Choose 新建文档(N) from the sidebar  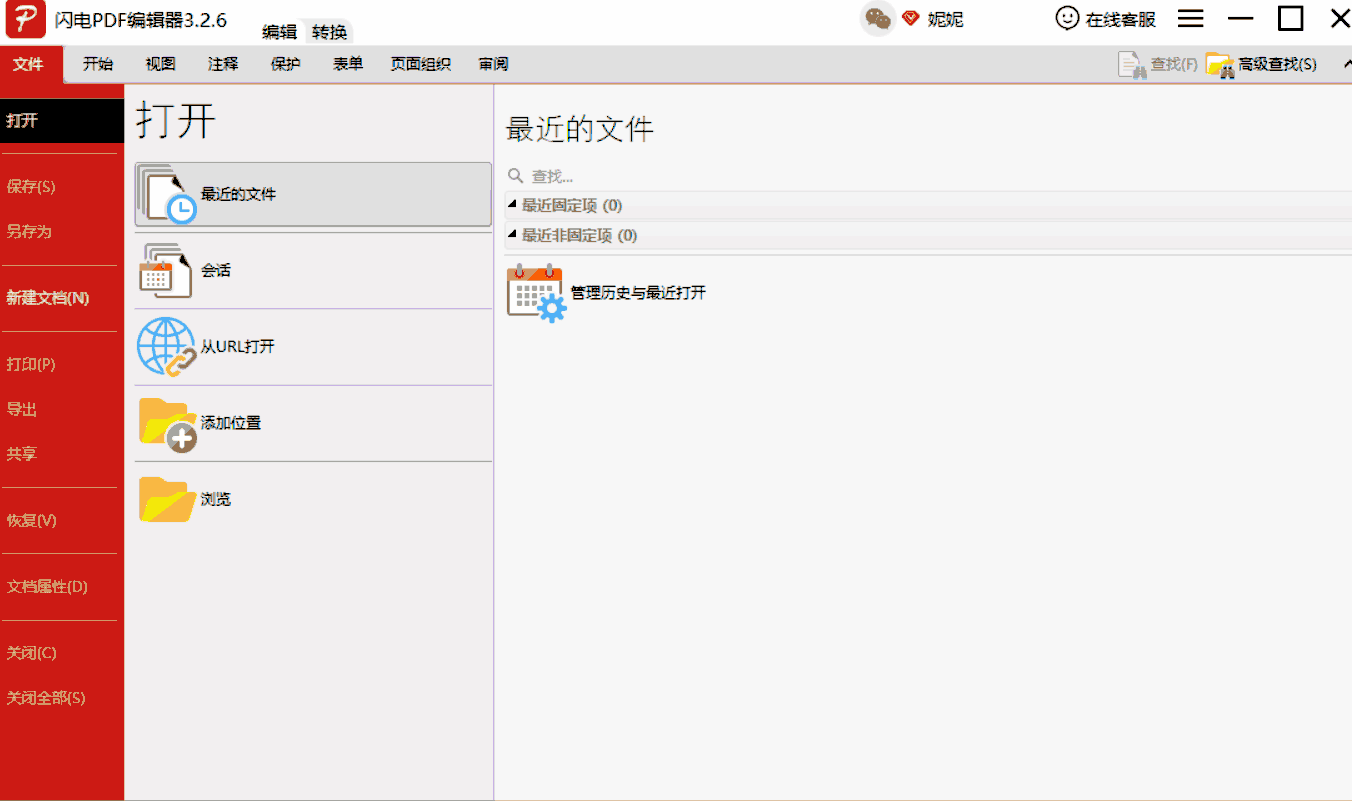[x=47, y=298]
